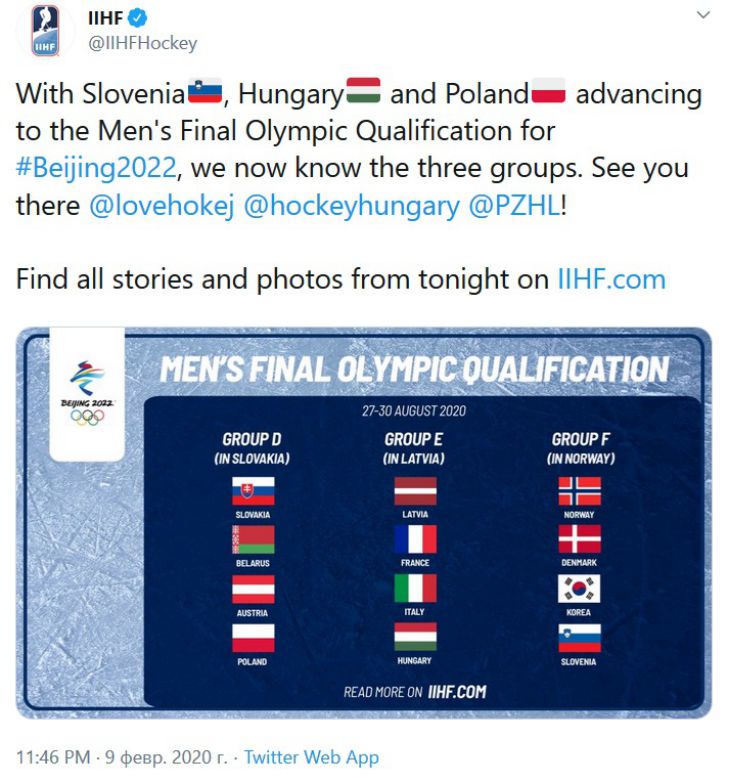Click the verified badge next to IIHF
Image resolution: width=729 pixels, height=782 pixels.
(141, 17)
